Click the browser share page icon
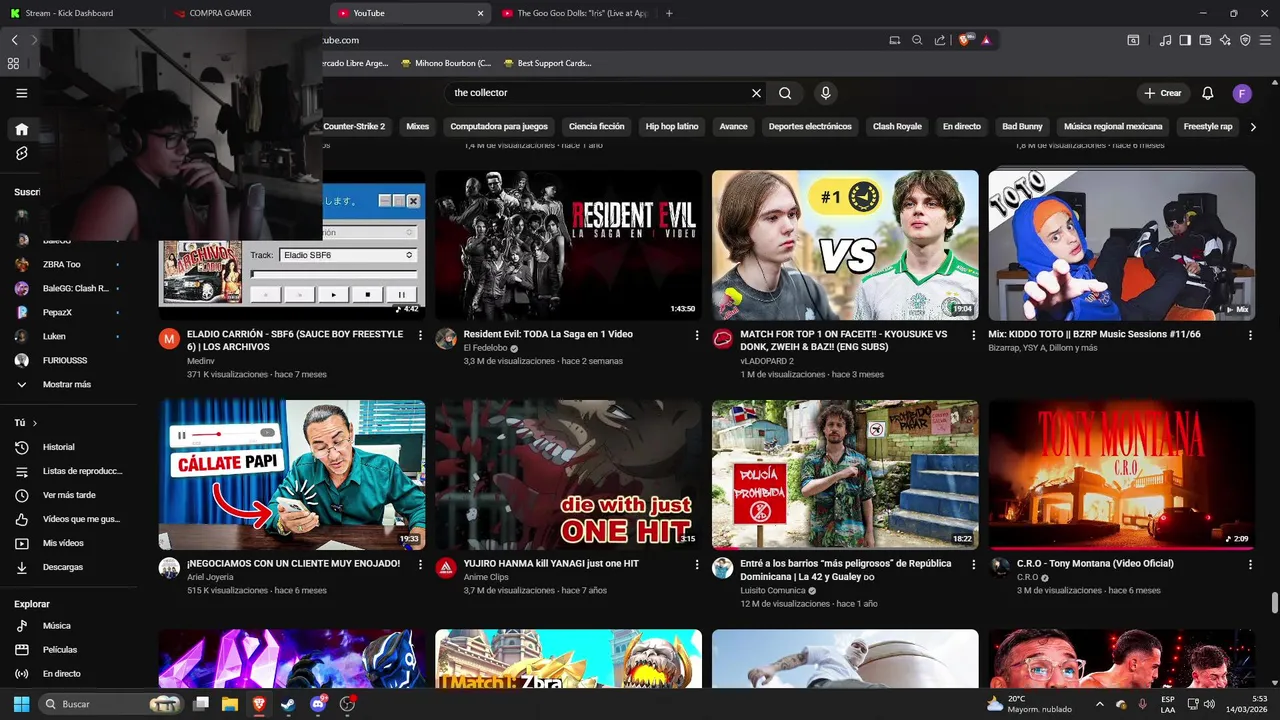 (940, 40)
